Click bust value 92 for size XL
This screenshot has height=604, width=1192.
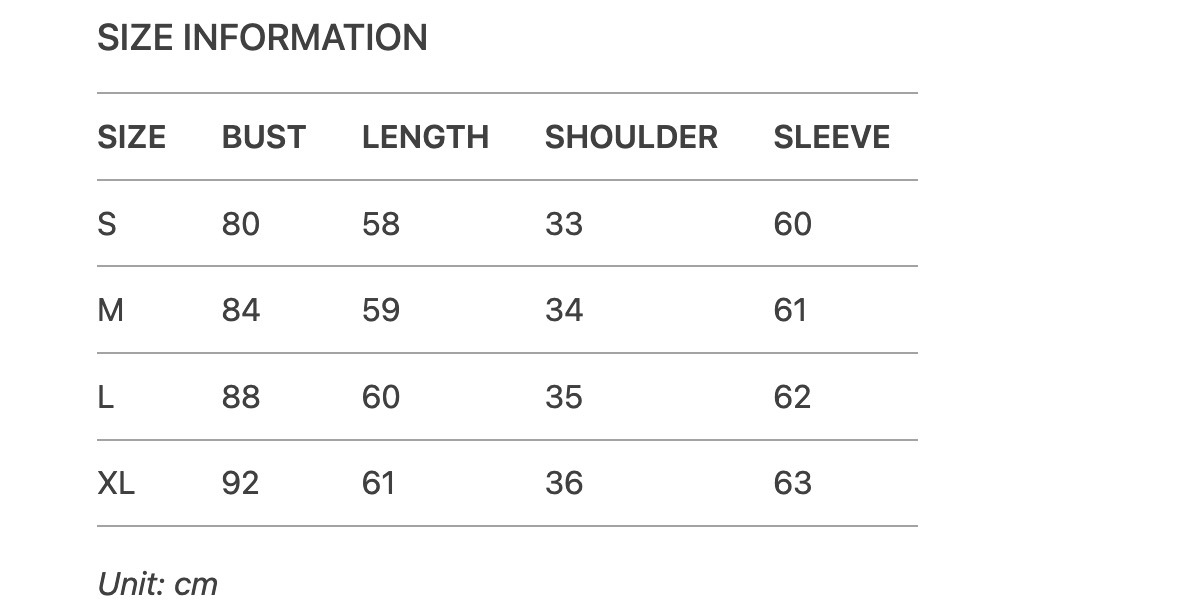click(240, 484)
